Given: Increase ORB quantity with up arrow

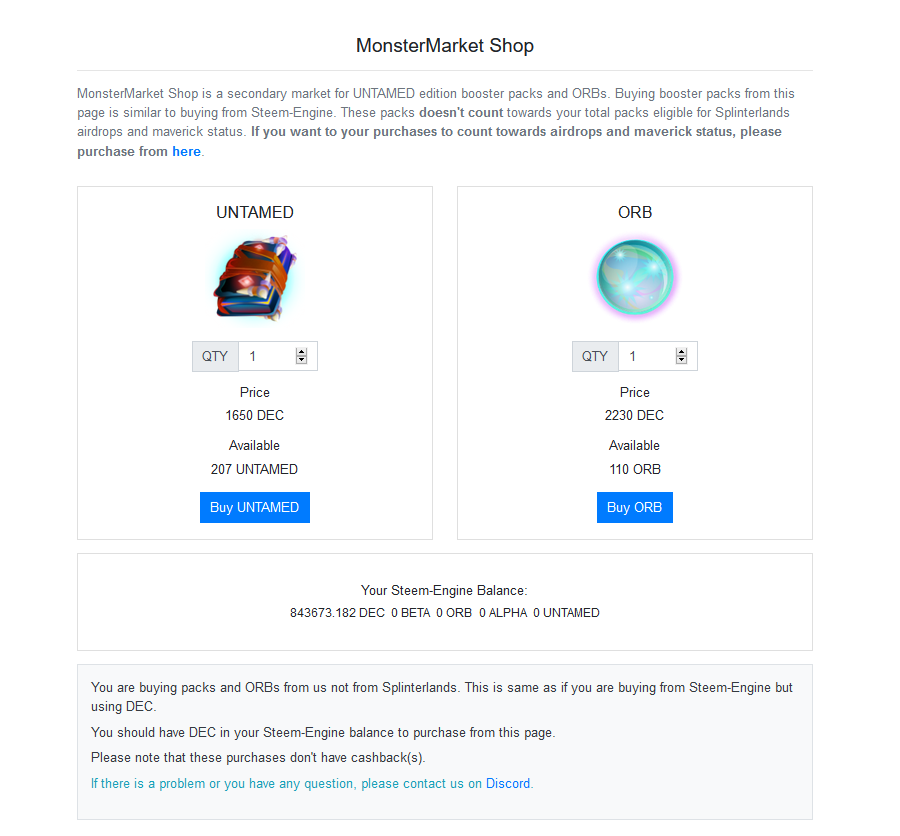Looking at the screenshot, I should click(x=681, y=352).
